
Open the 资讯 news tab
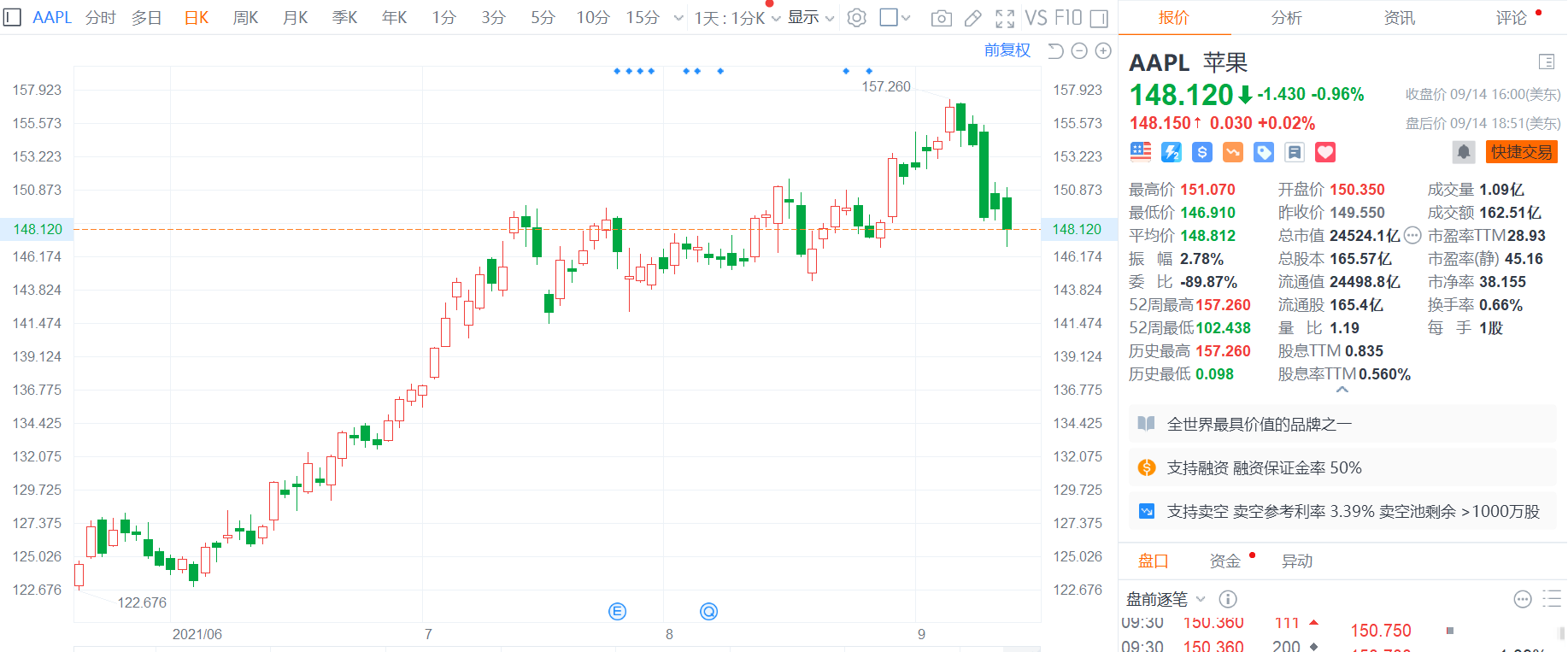click(1399, 17)
